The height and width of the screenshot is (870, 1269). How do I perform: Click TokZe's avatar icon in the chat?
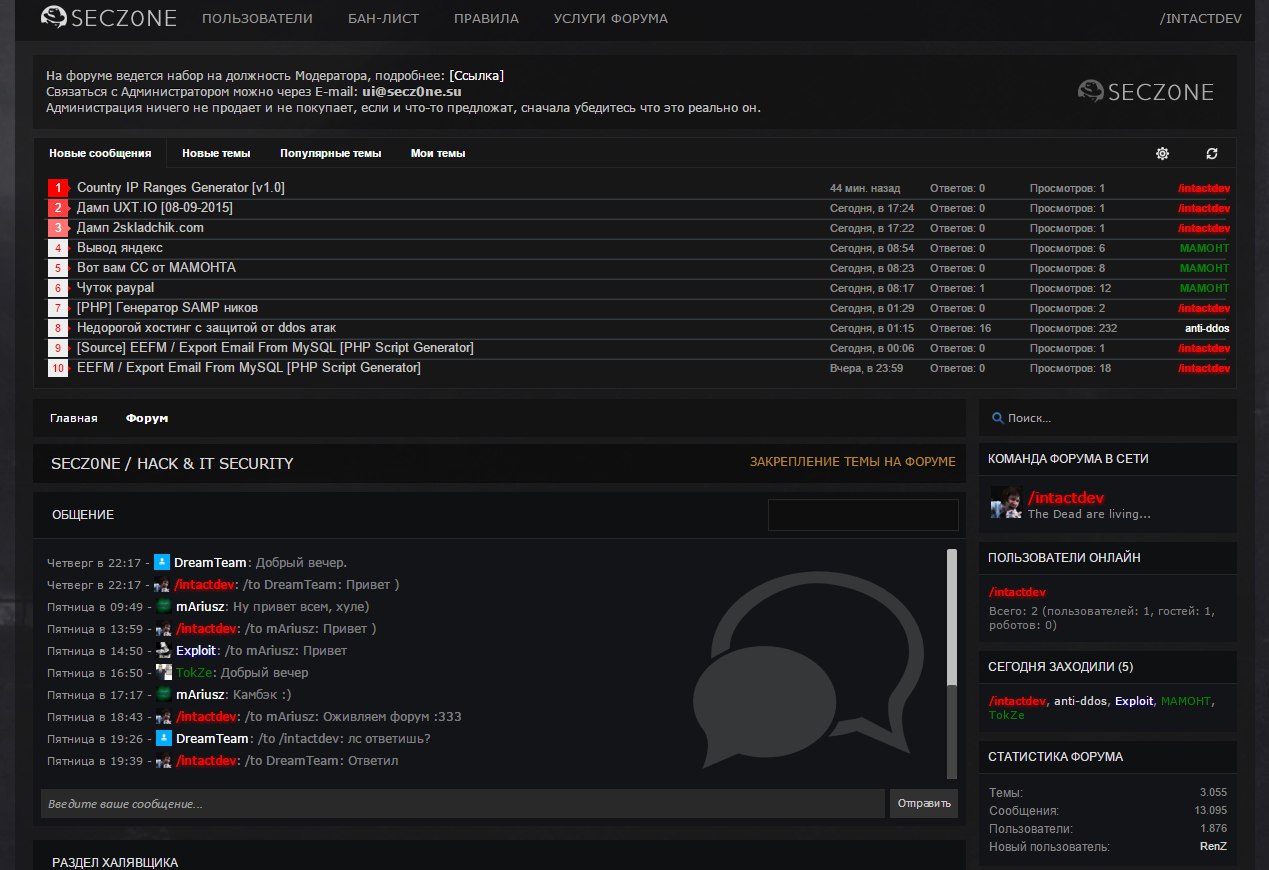[x=163, y=672]
